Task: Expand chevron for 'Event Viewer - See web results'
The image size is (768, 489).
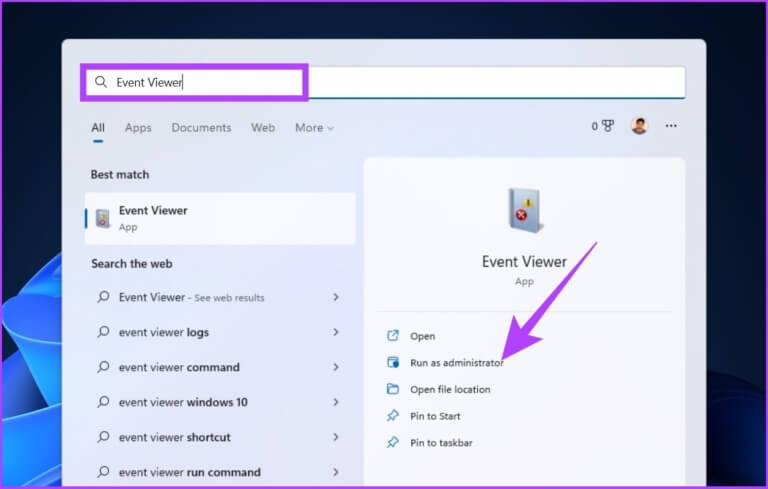Action: pyautogui.click(x=336, y=297)
